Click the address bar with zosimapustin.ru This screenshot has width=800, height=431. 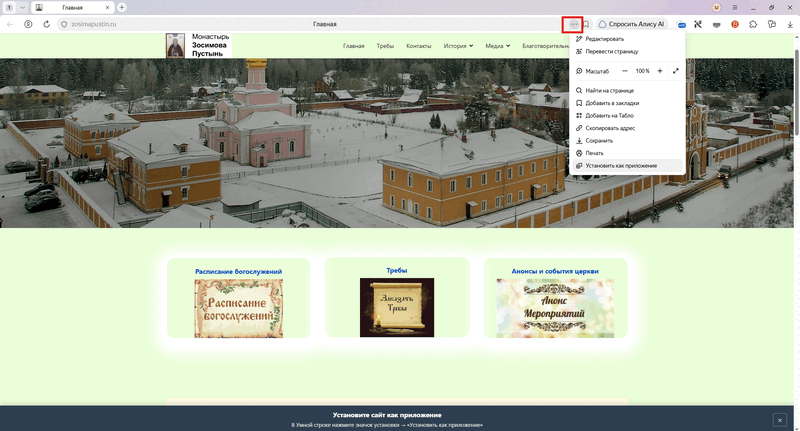pyautogui.click(x=311, y=24)
